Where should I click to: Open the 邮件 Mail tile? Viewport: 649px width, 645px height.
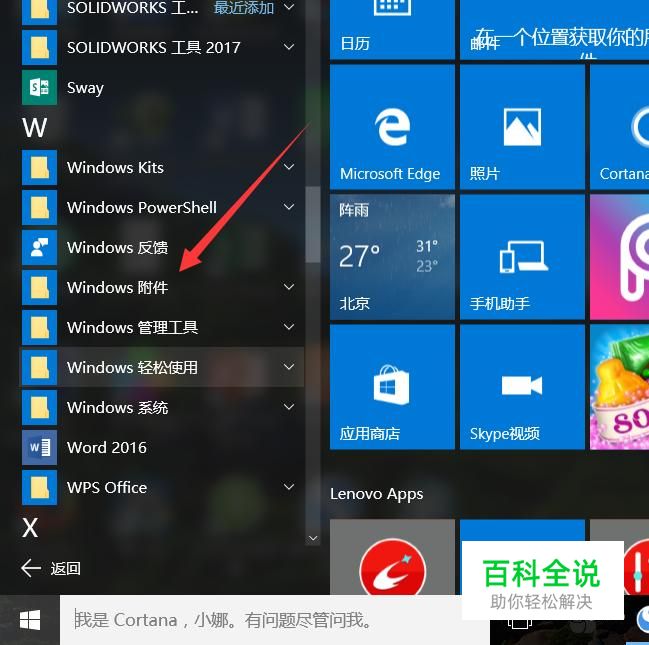(554, 29)
